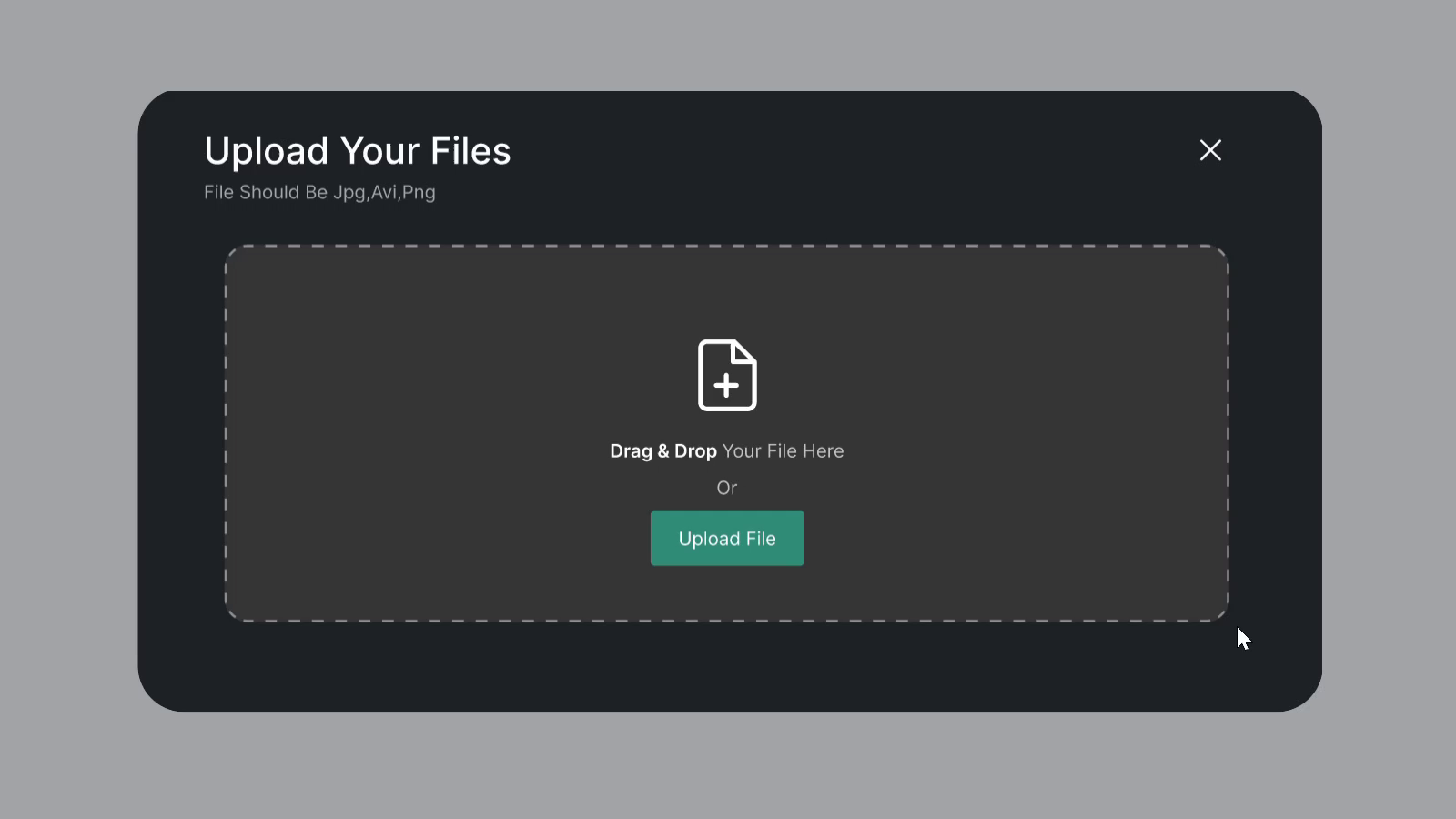Click the green Upload File button
1456x819 pixels.
pyautogui.click(x=727, y=538)
